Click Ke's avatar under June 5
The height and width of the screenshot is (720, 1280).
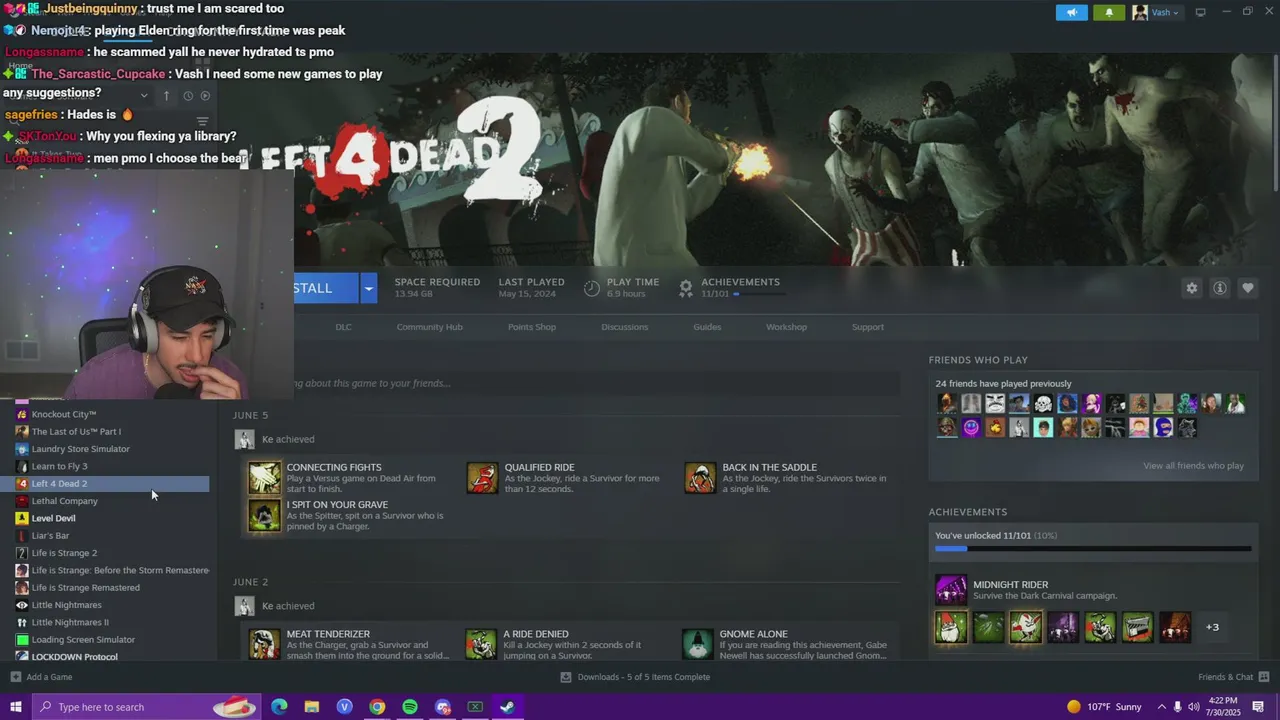[x=244, y=439]
